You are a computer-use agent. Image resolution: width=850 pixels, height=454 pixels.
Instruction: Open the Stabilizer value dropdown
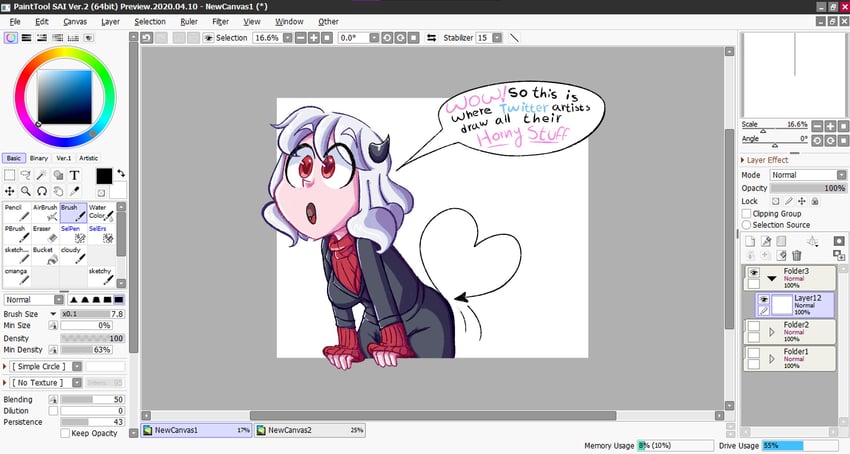[497, 37]
